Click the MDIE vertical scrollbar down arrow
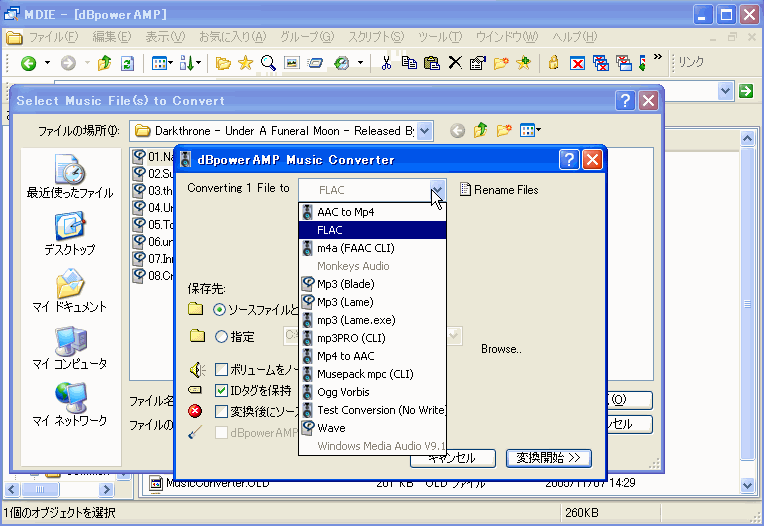 pyautogui.click(x=747, y=485)
